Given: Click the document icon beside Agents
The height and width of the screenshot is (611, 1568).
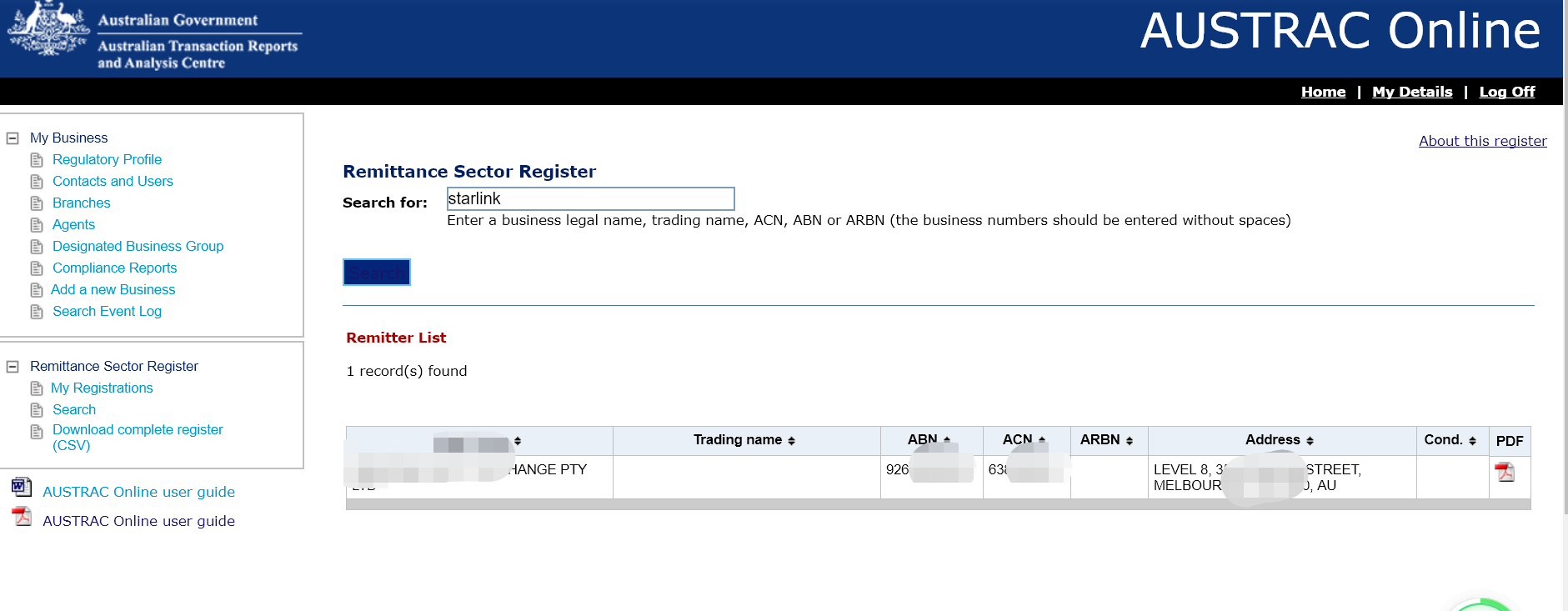Looking at the screenshot, I should pyautogui.click(x=37, y=225).
